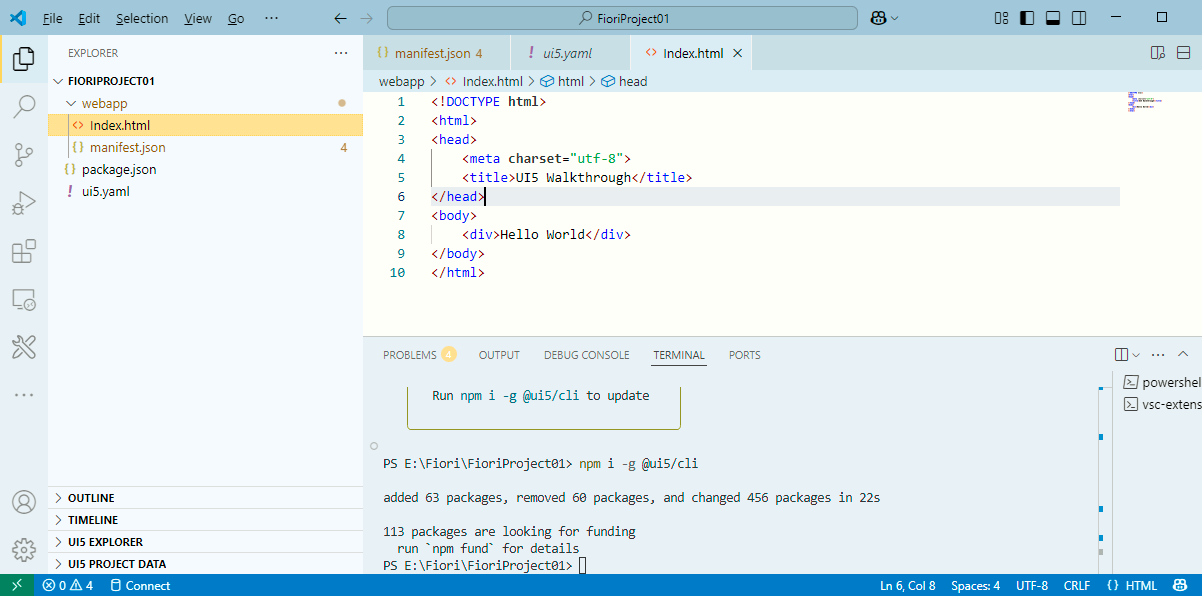Viewport: 1202px width, 596px height.
Task: Toggle secondary side bar visibility
Action: click(1079, 18)
